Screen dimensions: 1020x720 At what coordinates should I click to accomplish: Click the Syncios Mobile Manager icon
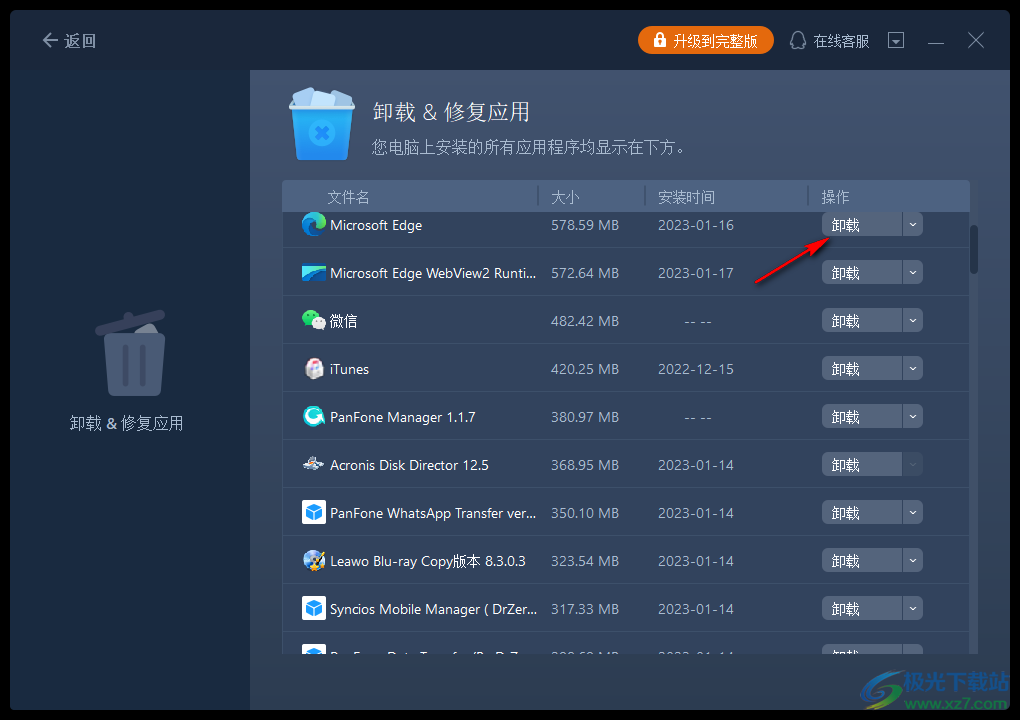(314, 609)
